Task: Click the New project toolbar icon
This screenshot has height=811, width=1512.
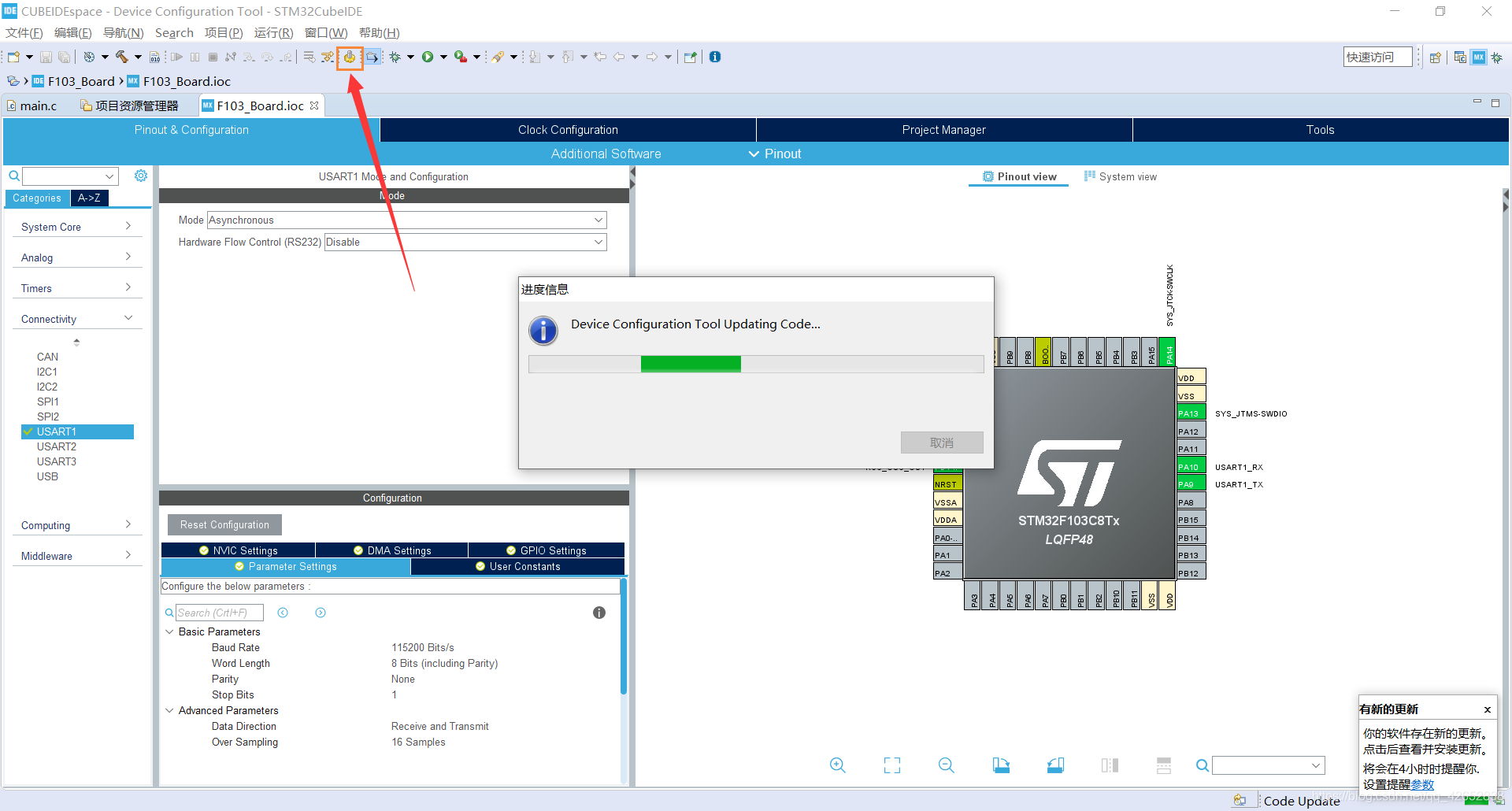Action: [13, 57]
